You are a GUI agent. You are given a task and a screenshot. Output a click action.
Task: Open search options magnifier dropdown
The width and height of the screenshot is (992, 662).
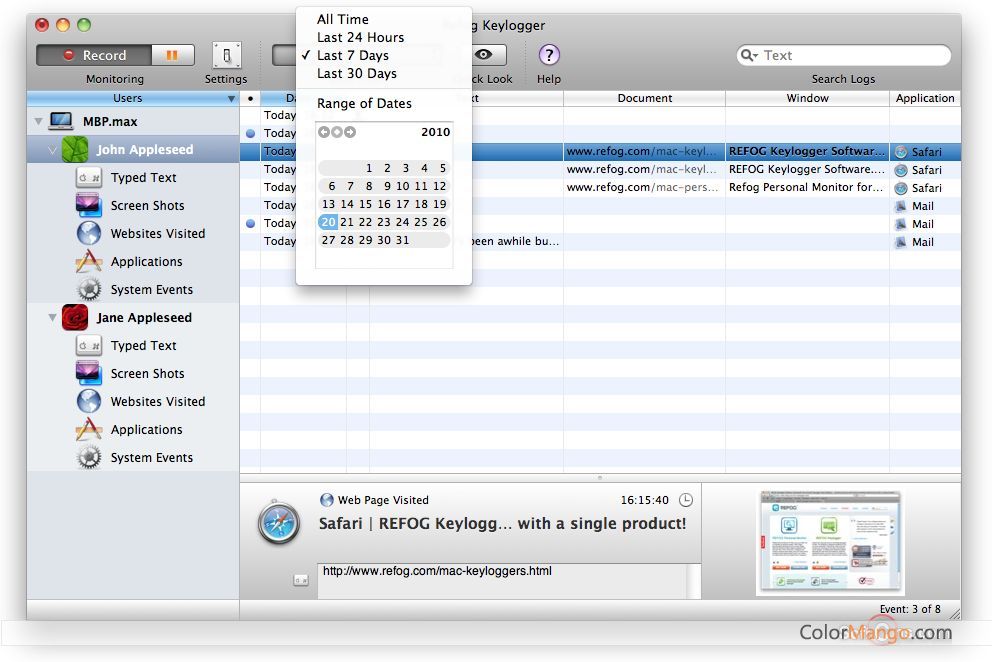(749, 55)
